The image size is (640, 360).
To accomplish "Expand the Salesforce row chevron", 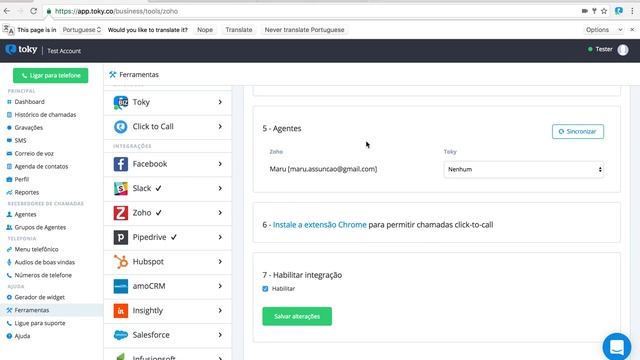I will click(220, 335).
